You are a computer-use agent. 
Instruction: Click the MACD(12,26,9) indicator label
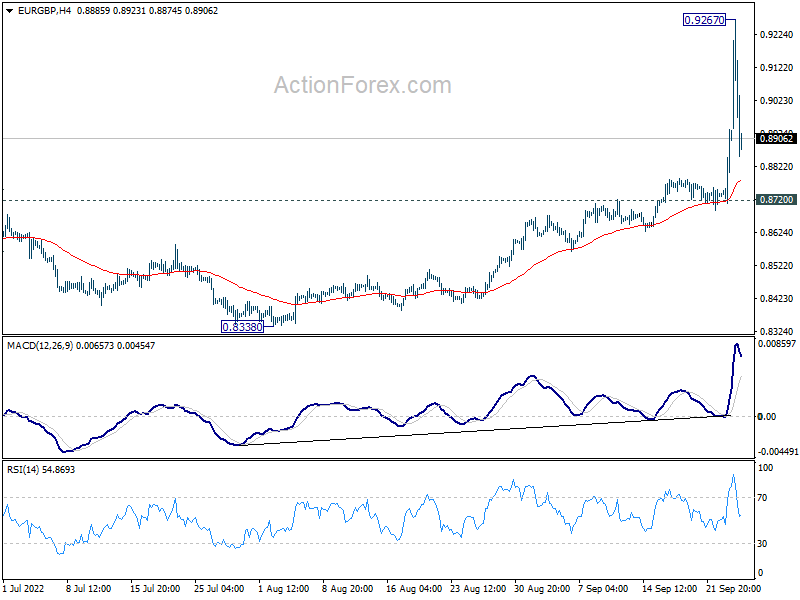40,345
